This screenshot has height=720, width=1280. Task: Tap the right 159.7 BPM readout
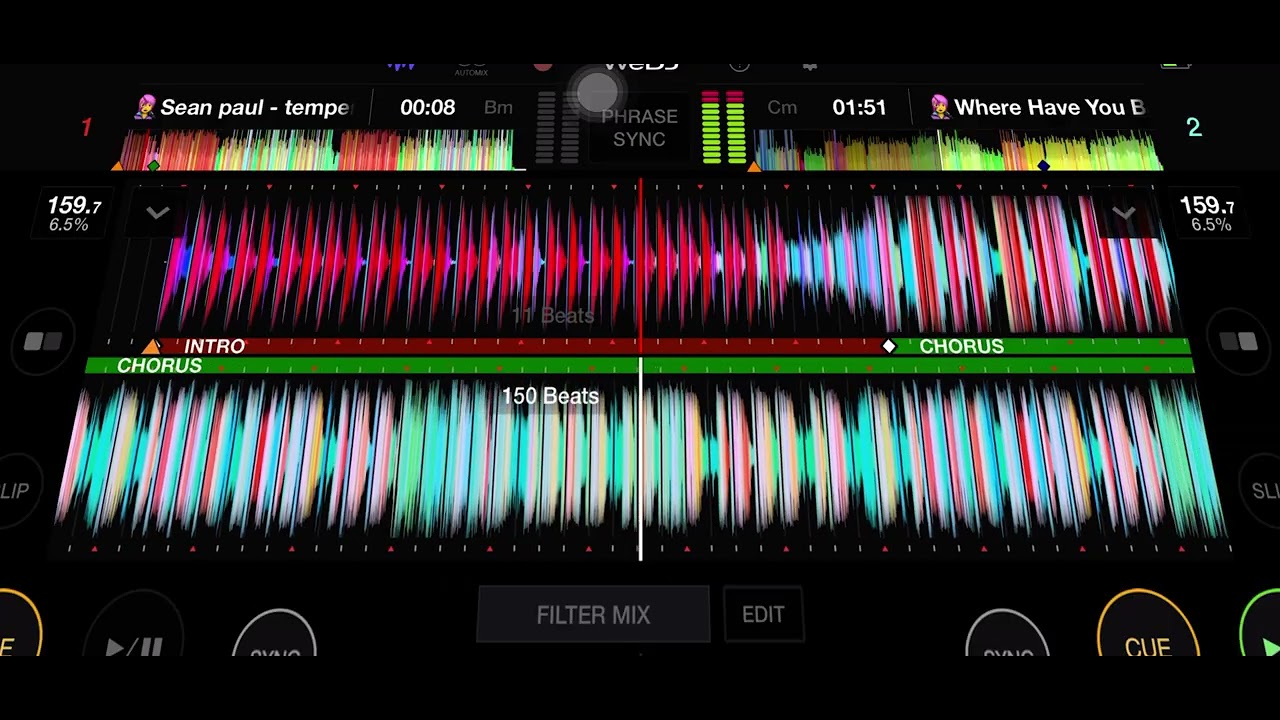(1207, 206)
